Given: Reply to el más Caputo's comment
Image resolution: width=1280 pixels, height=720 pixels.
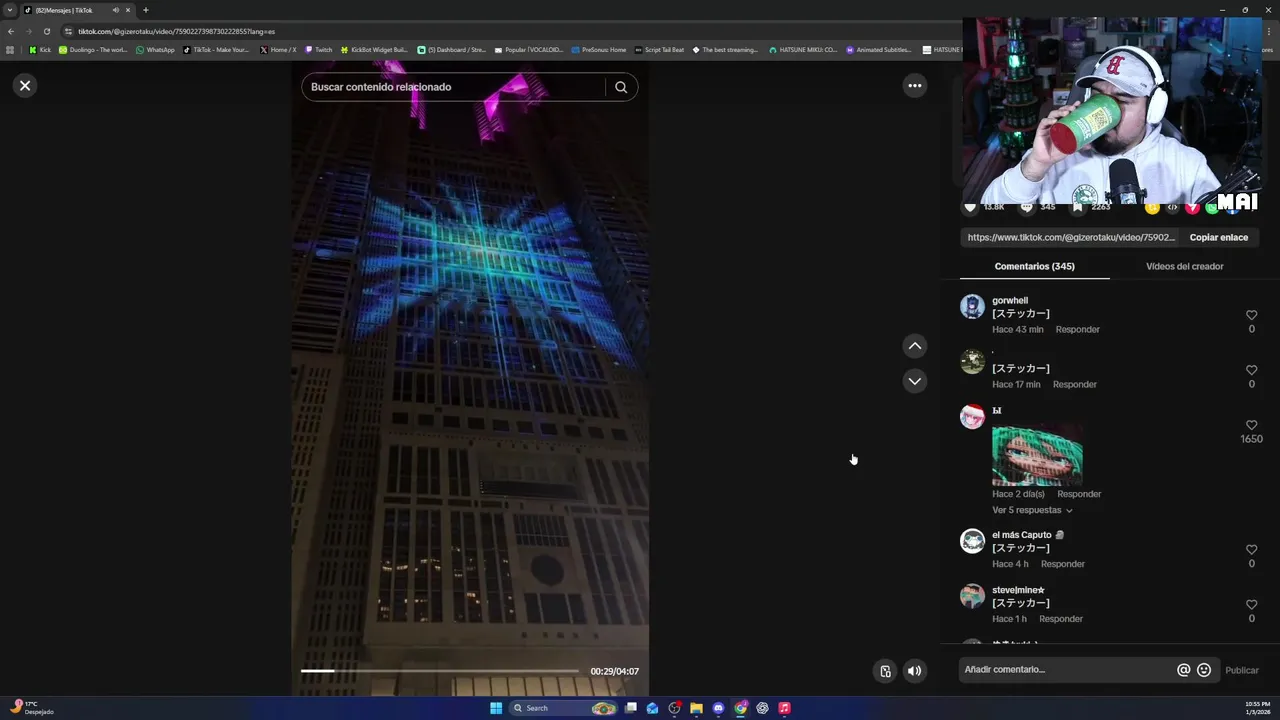Looking at the screenshot, I should point(1062,564).
